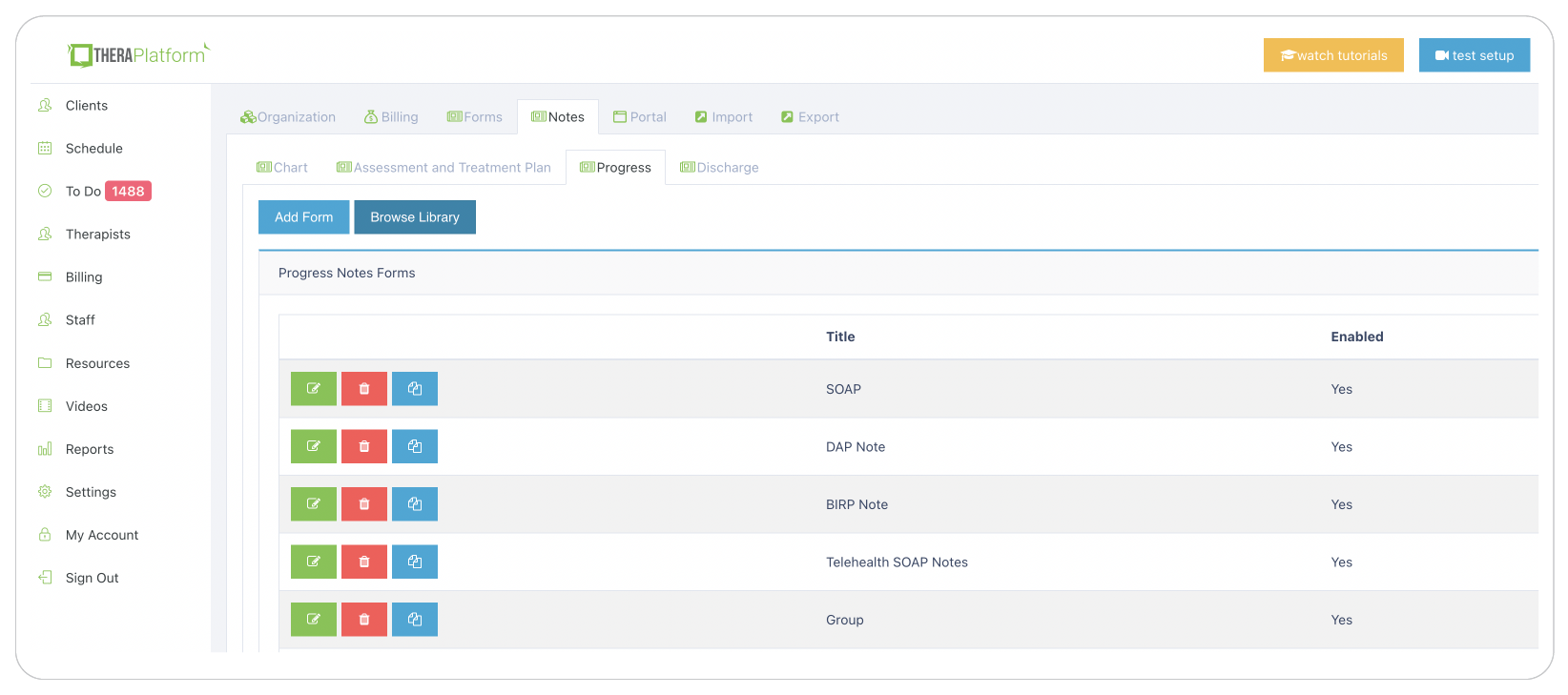
Task: Duplicate the Group form
Action: 415,620
